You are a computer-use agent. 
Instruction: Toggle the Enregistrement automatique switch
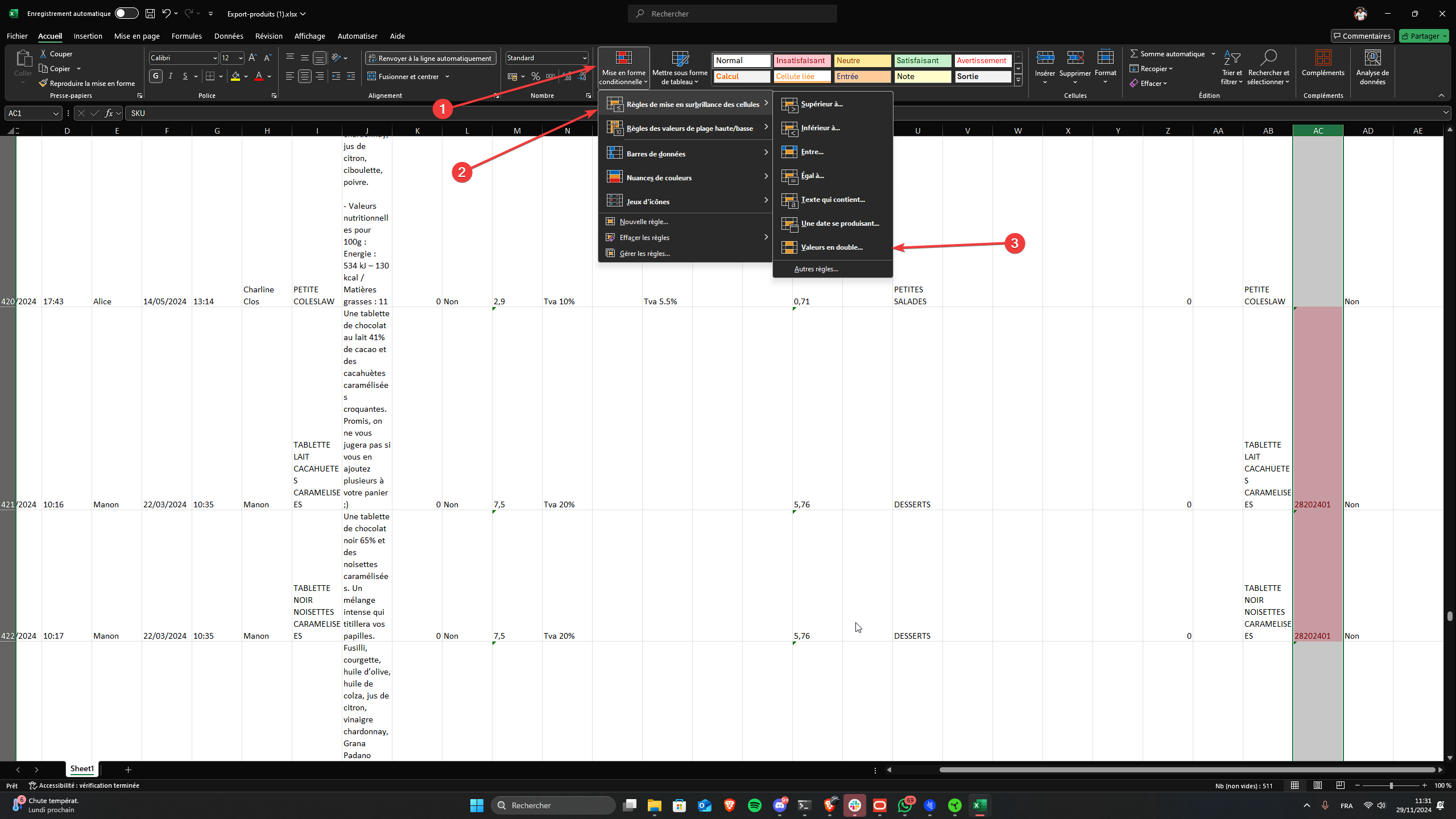[x=126, y=14]
